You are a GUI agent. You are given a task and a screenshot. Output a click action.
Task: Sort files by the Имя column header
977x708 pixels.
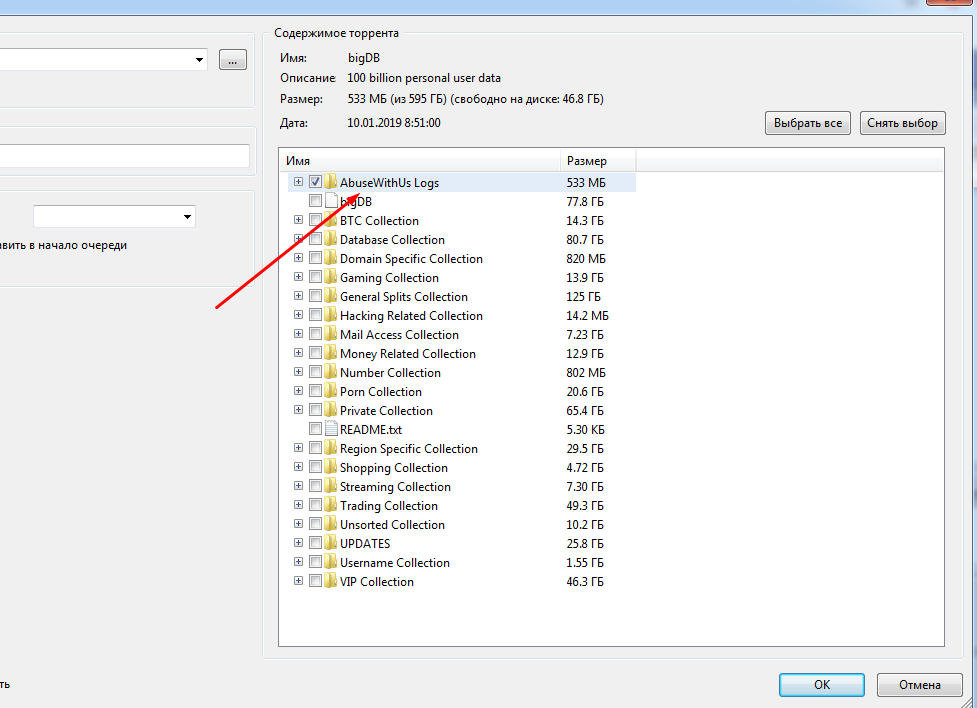[420, 160]
